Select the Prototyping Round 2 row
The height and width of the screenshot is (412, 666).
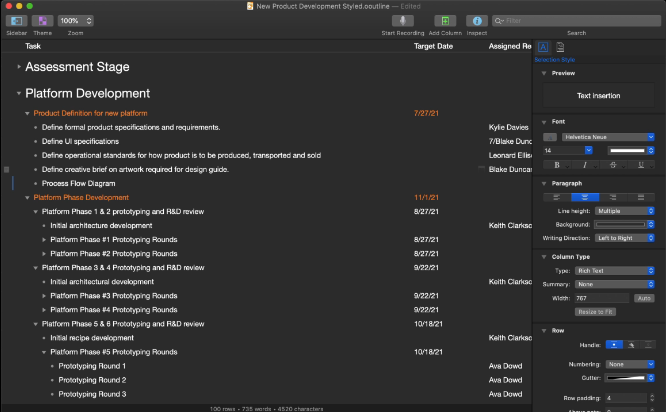(92, 380)
